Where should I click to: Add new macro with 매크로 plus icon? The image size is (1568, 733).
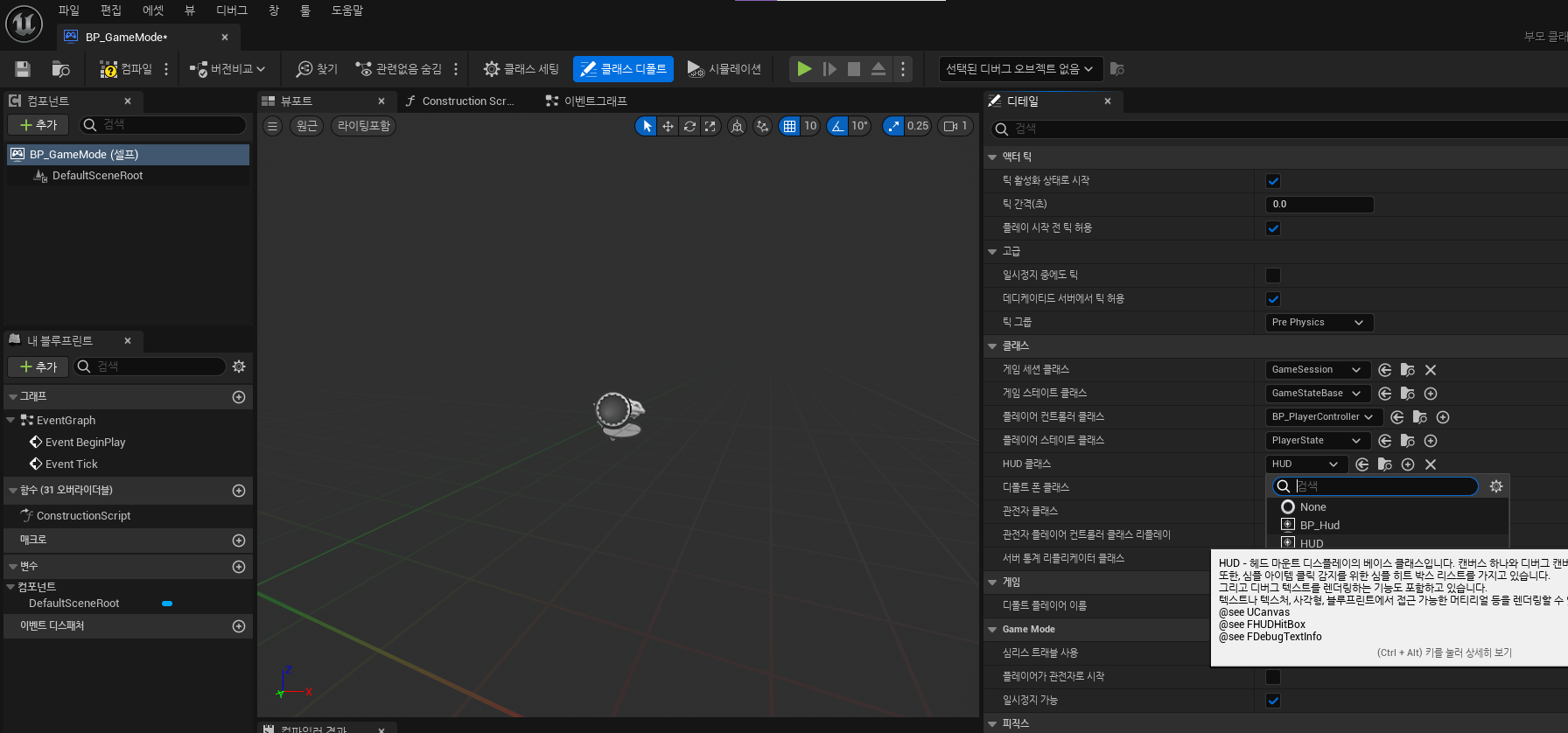tap(239, 541)
